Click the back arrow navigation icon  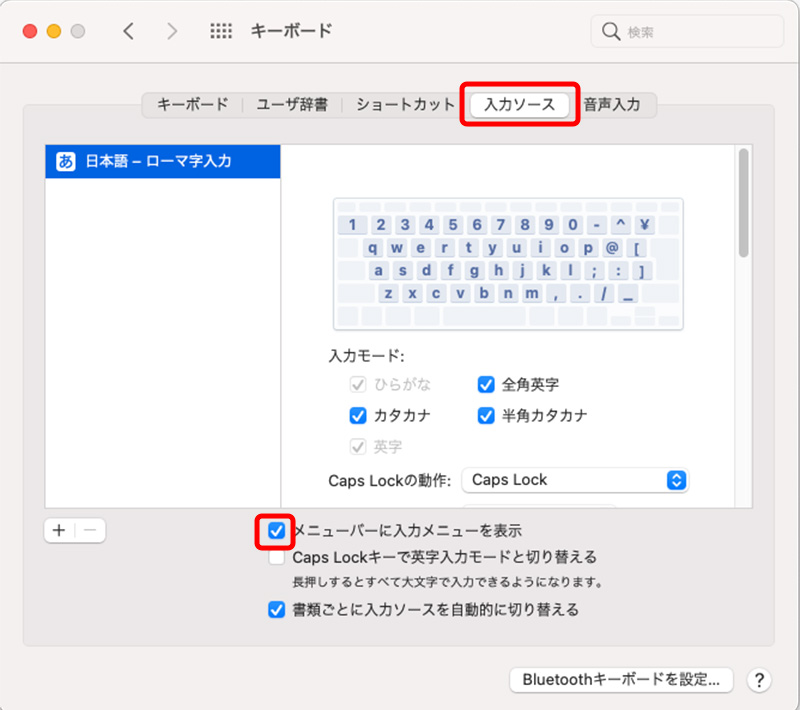pyautogui.click(x=128, y=31)
